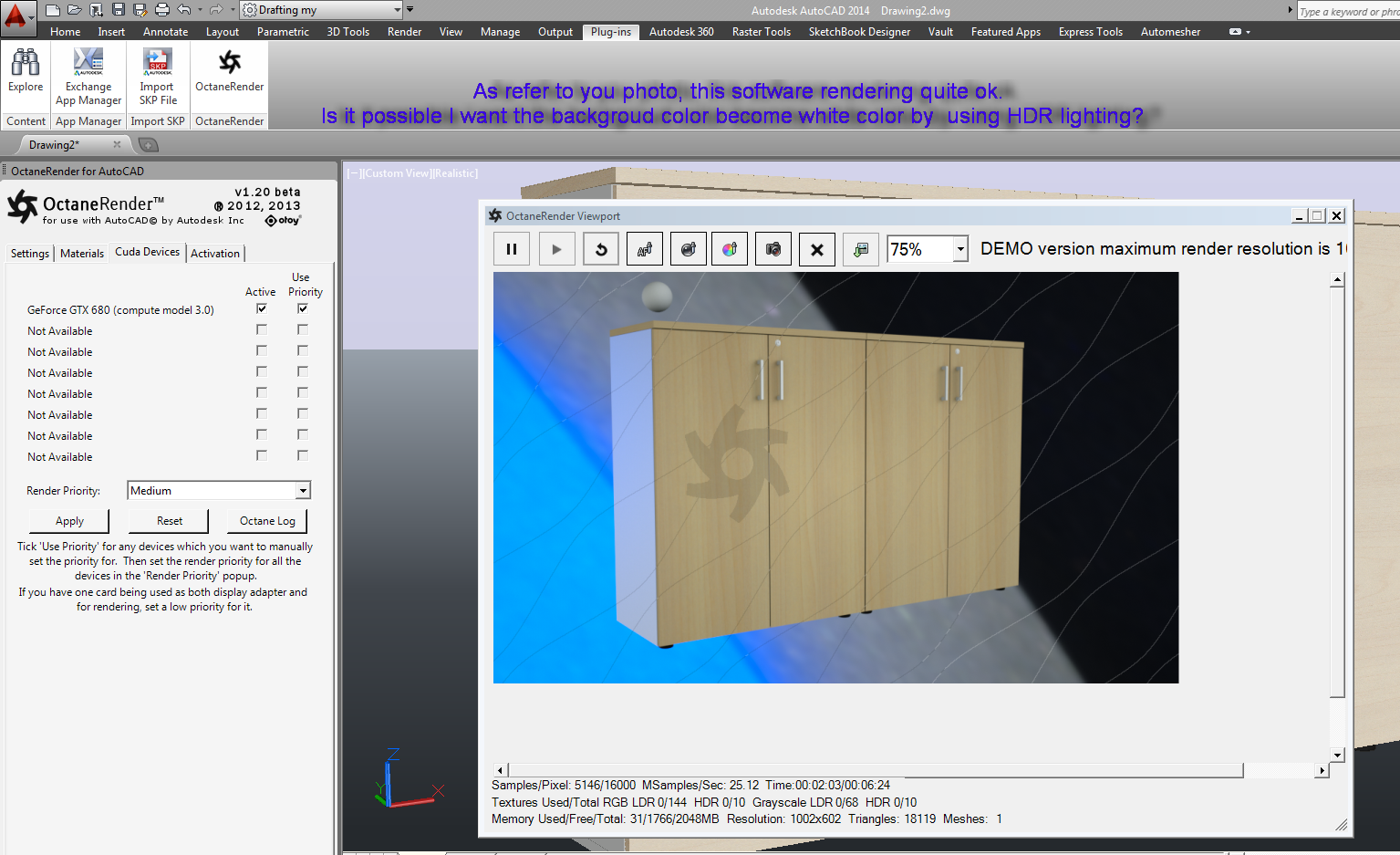Switch to the Materials tab
Screen dimensions: 1400x855
pyautogui.click(x=82, y=254)
